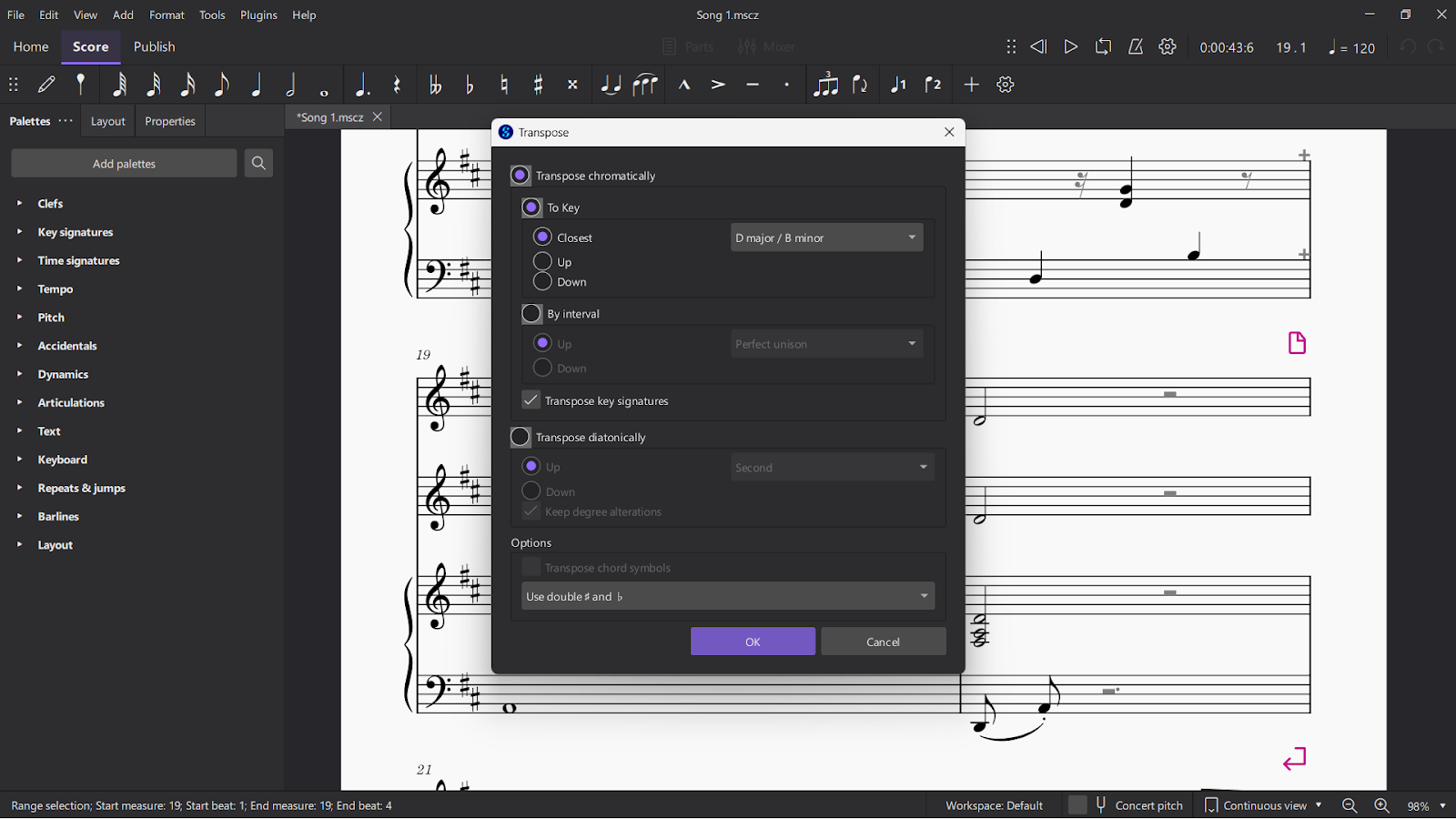Close the Song 1.mscz tab

[x=378, y=117]
